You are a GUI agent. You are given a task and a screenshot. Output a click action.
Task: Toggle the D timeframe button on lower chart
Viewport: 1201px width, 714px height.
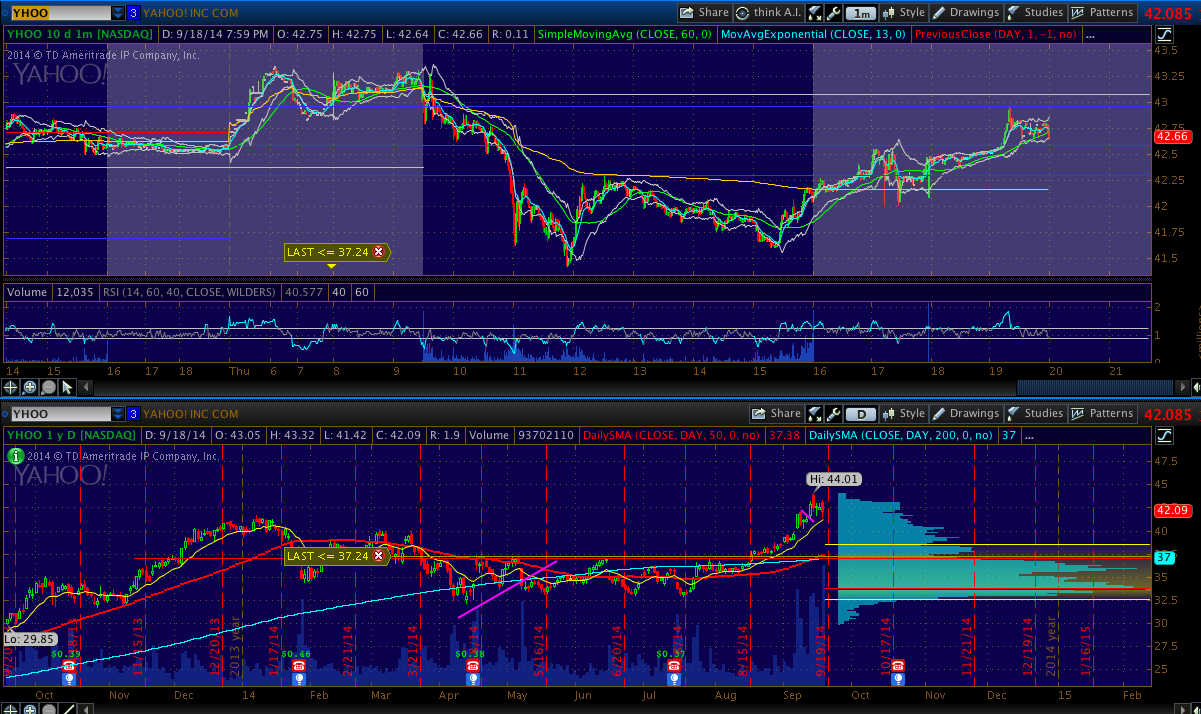pos(861,414)
